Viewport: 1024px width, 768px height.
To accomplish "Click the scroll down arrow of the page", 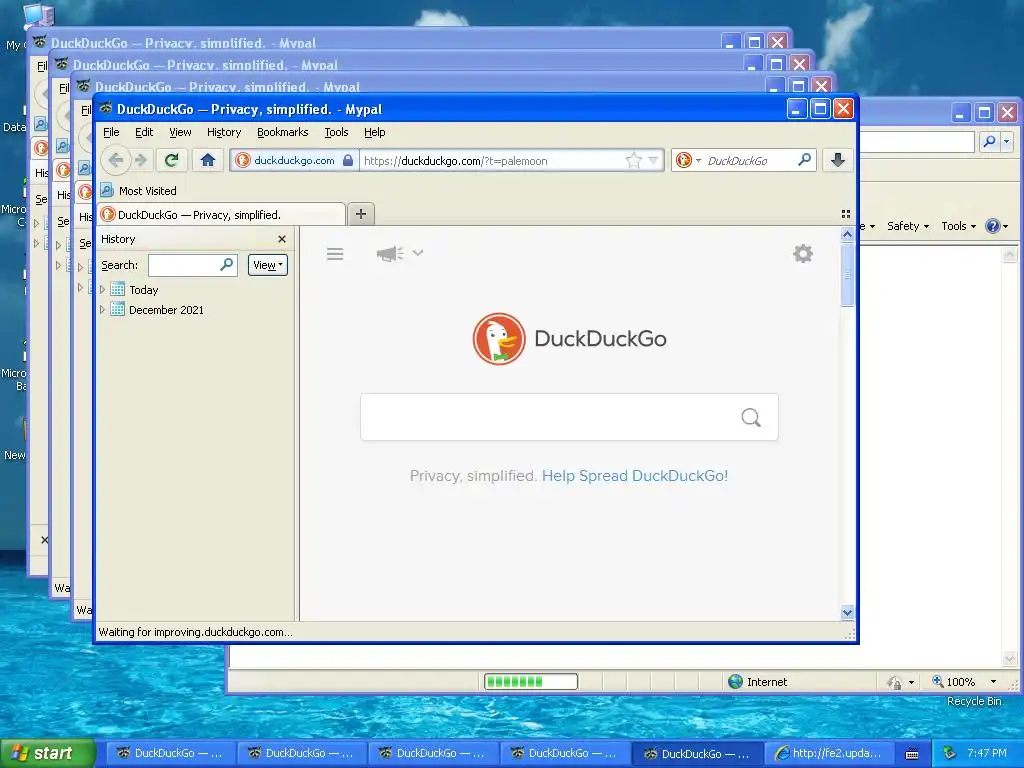I will tap(847, 613).
